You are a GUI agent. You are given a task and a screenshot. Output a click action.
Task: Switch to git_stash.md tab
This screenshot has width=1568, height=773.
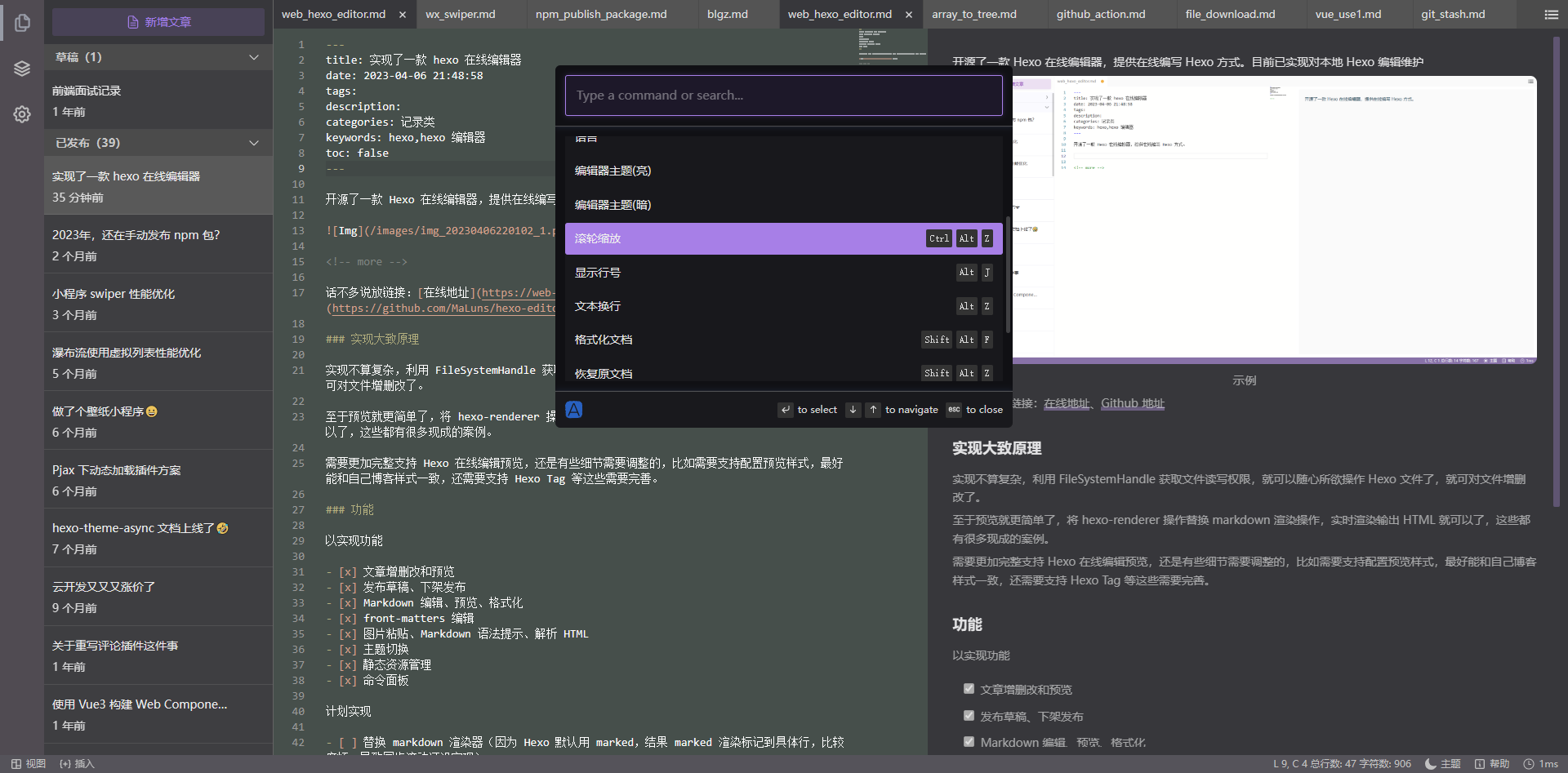pos(1463,15)
